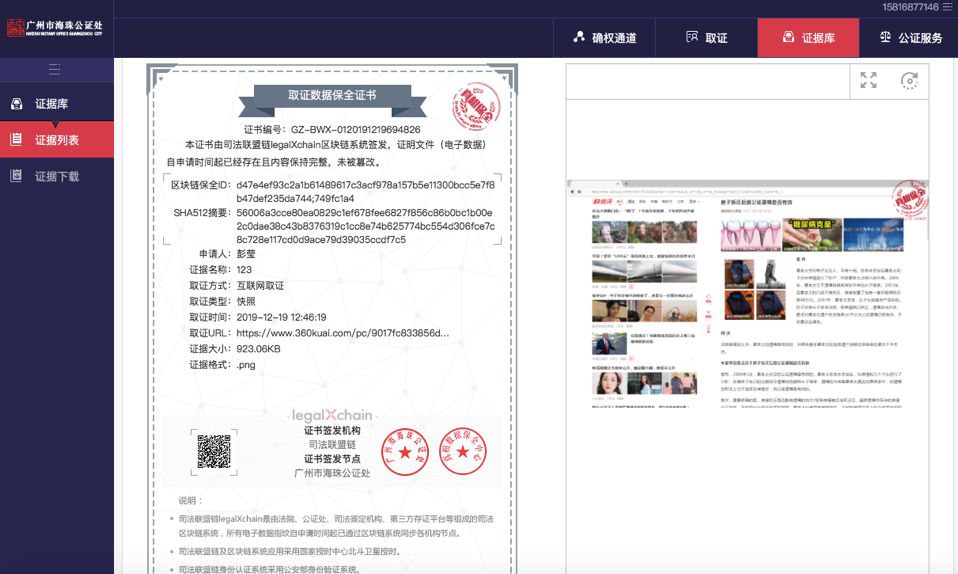The height and width of the screenshot is (574, 958).
Task: Click the sidebar 证据库 box icon
Action: coord(16,104)
